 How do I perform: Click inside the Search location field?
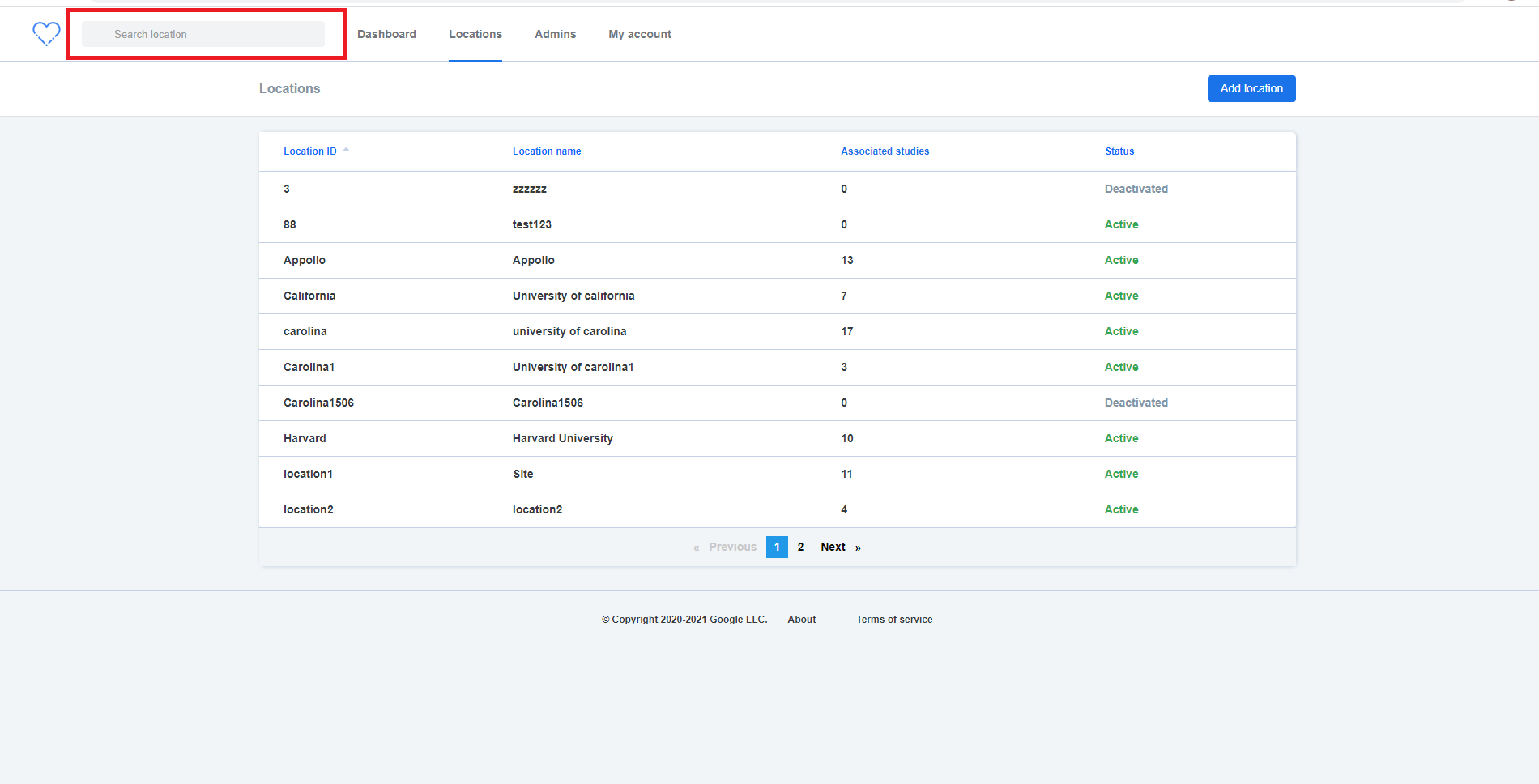click(x=205, y=34)
